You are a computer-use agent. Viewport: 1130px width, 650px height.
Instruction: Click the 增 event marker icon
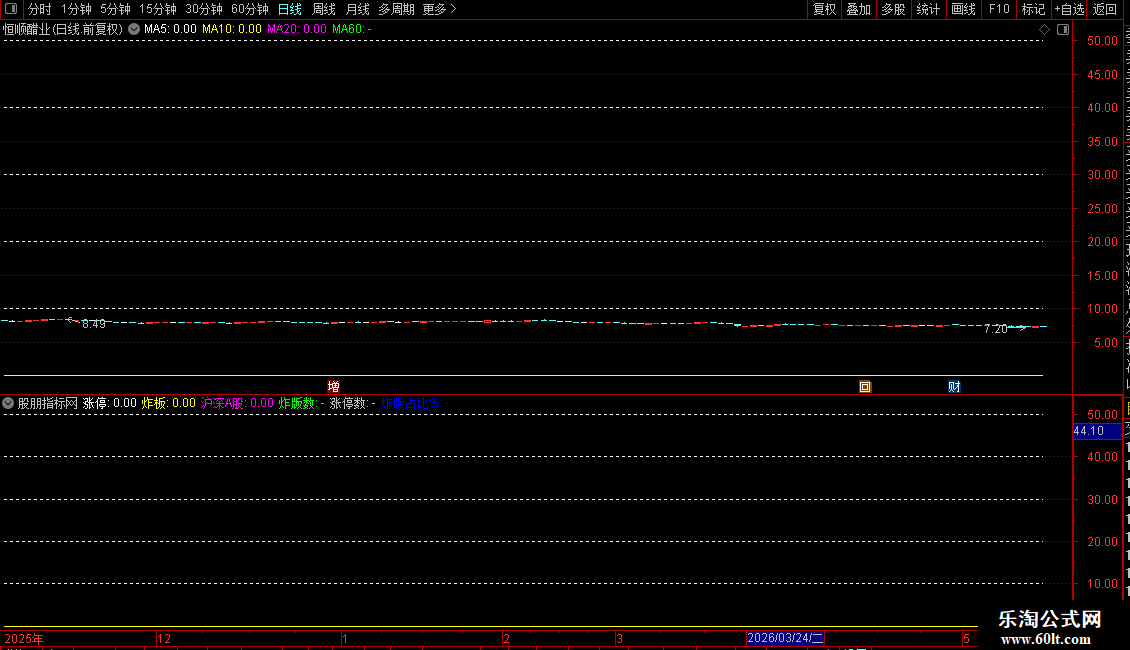333,387
